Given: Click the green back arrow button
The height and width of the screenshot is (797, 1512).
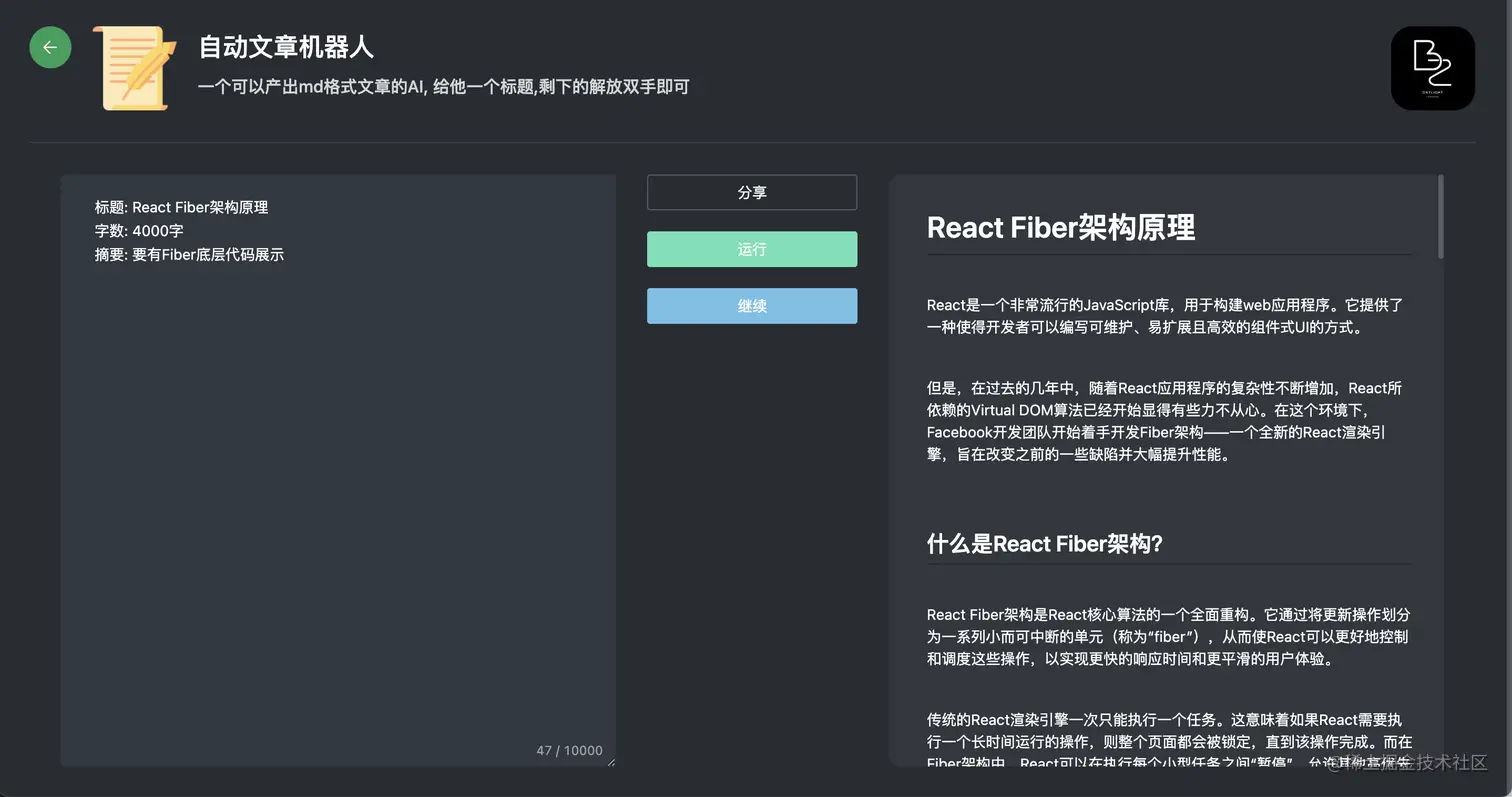Looking at the screenshot, I should [50, 47].
